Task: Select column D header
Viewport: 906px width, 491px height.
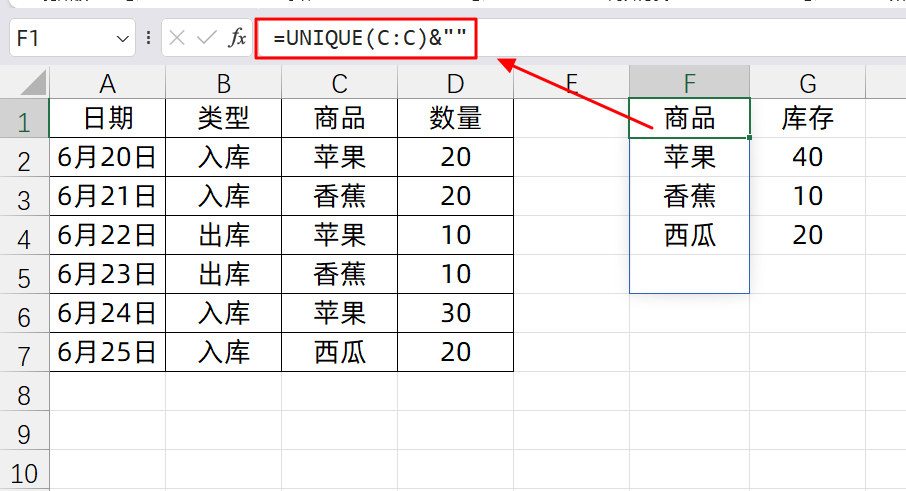Action: tap(455, 83)
